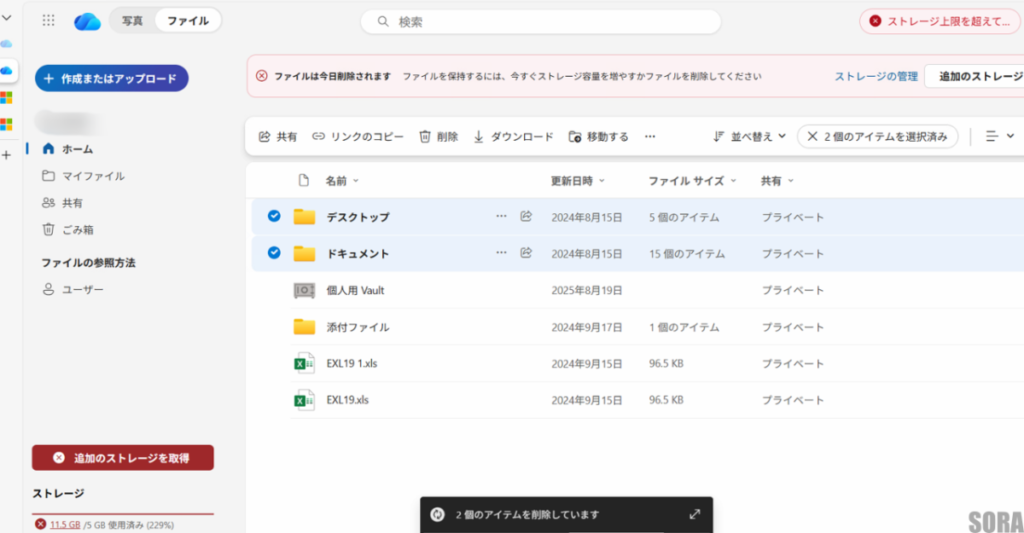Screen dimensions: 1024x533
Task: Open the app launcher grid icon
Action: point(49,21)
